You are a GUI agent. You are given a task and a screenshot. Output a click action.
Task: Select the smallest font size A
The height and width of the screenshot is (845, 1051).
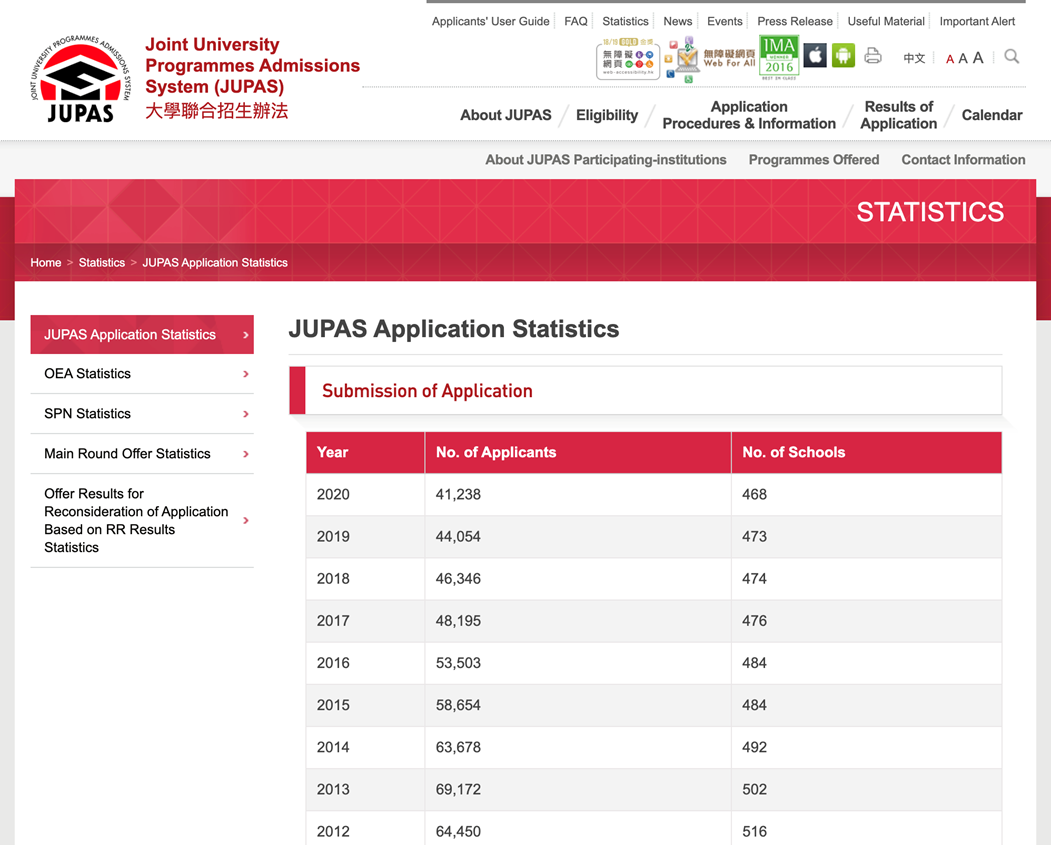(950, 59)
